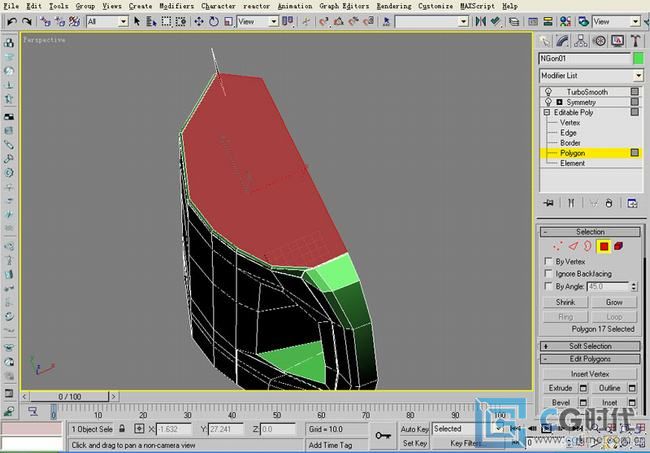
Task: Open the Select by Name tool
Action: pyautogui.click(x=151, y=22)
